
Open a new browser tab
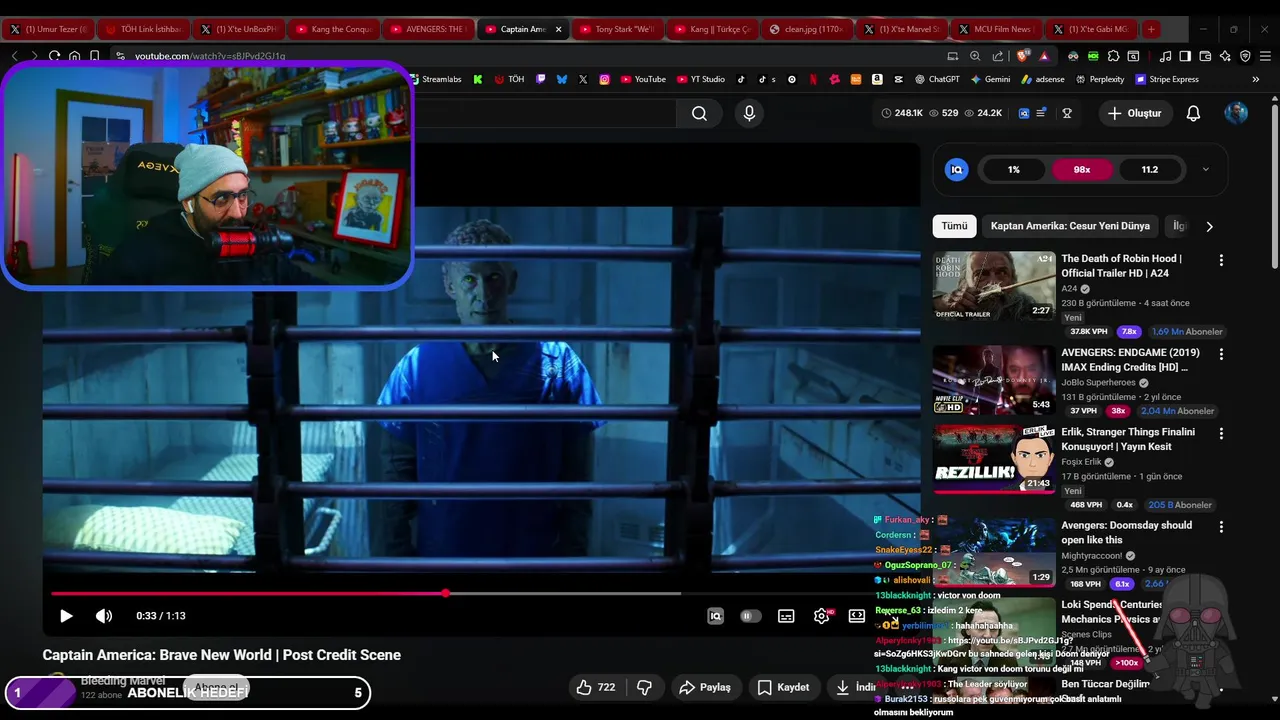tap(1151, 29)
